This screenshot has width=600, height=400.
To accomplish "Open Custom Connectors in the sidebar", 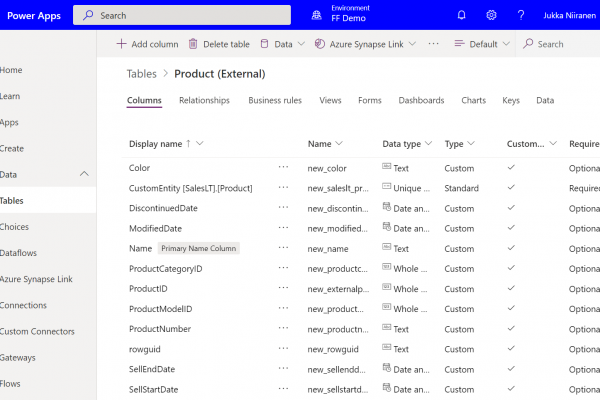I will tap(37, 331).
